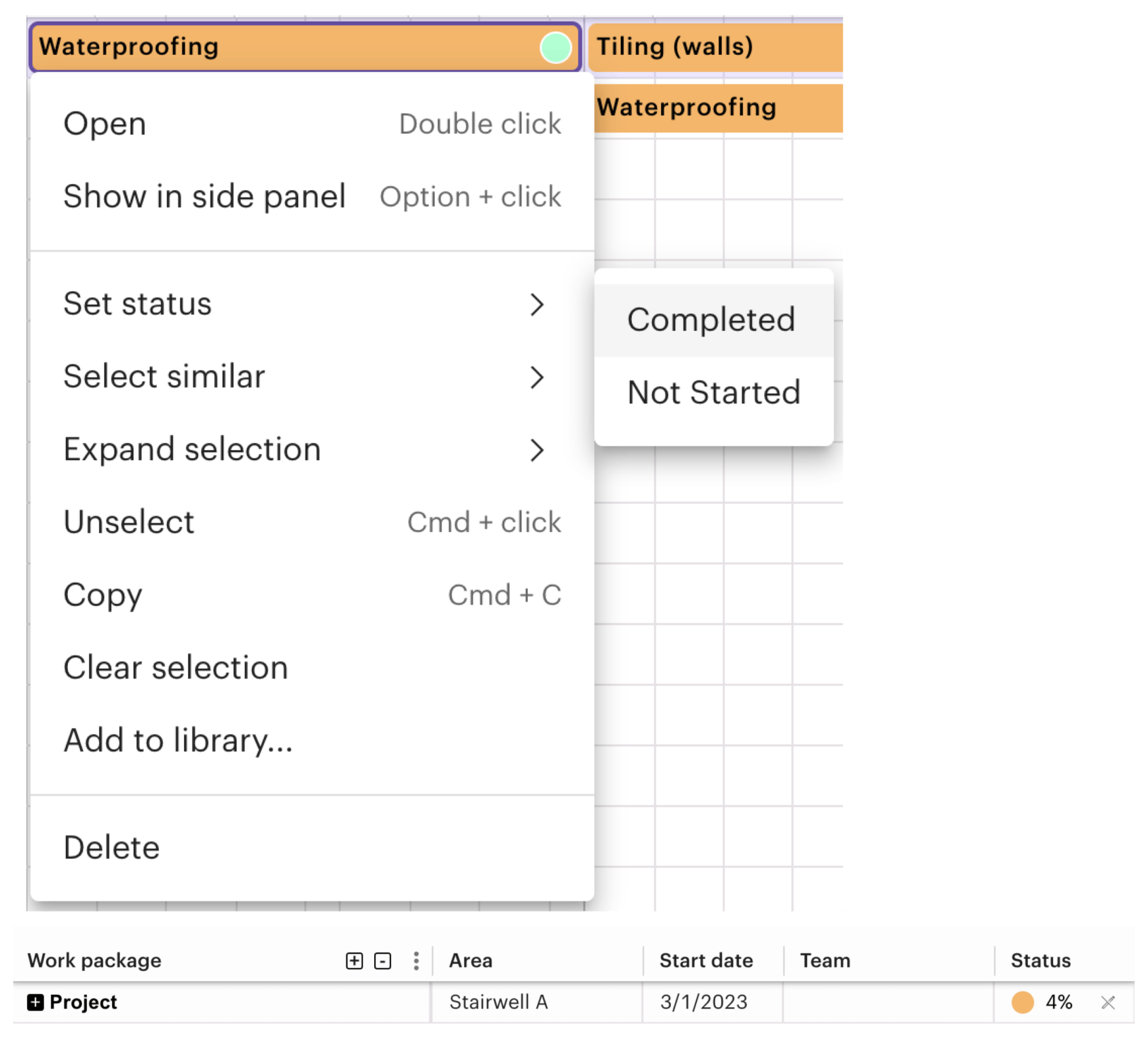Viewport: 1148px width, 1056px height.
Task: Click the collapse all icon in Work package header
Action: click(383, 961)
